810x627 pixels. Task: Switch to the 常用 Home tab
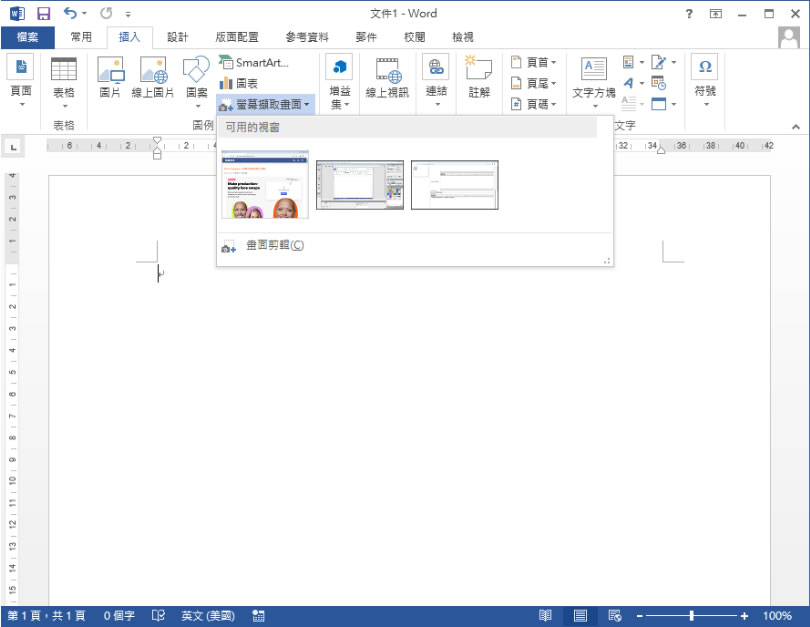pos(81,37)
